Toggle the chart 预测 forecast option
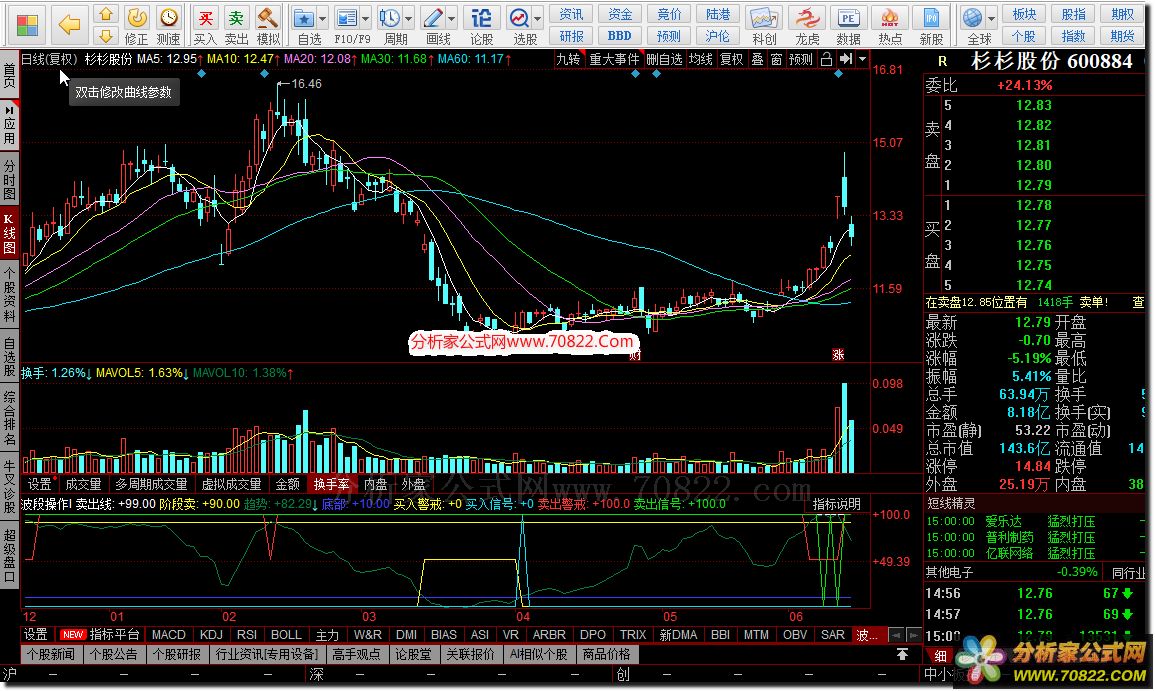The image size is (1155, 691). [801, 60]
